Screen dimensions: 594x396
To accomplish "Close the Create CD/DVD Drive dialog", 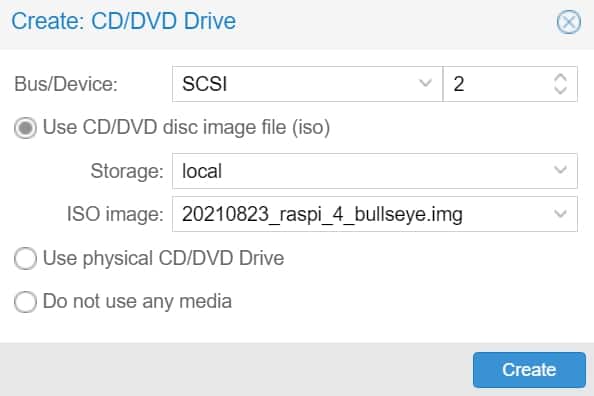I will pyautogui.click(x=568, y=22).
